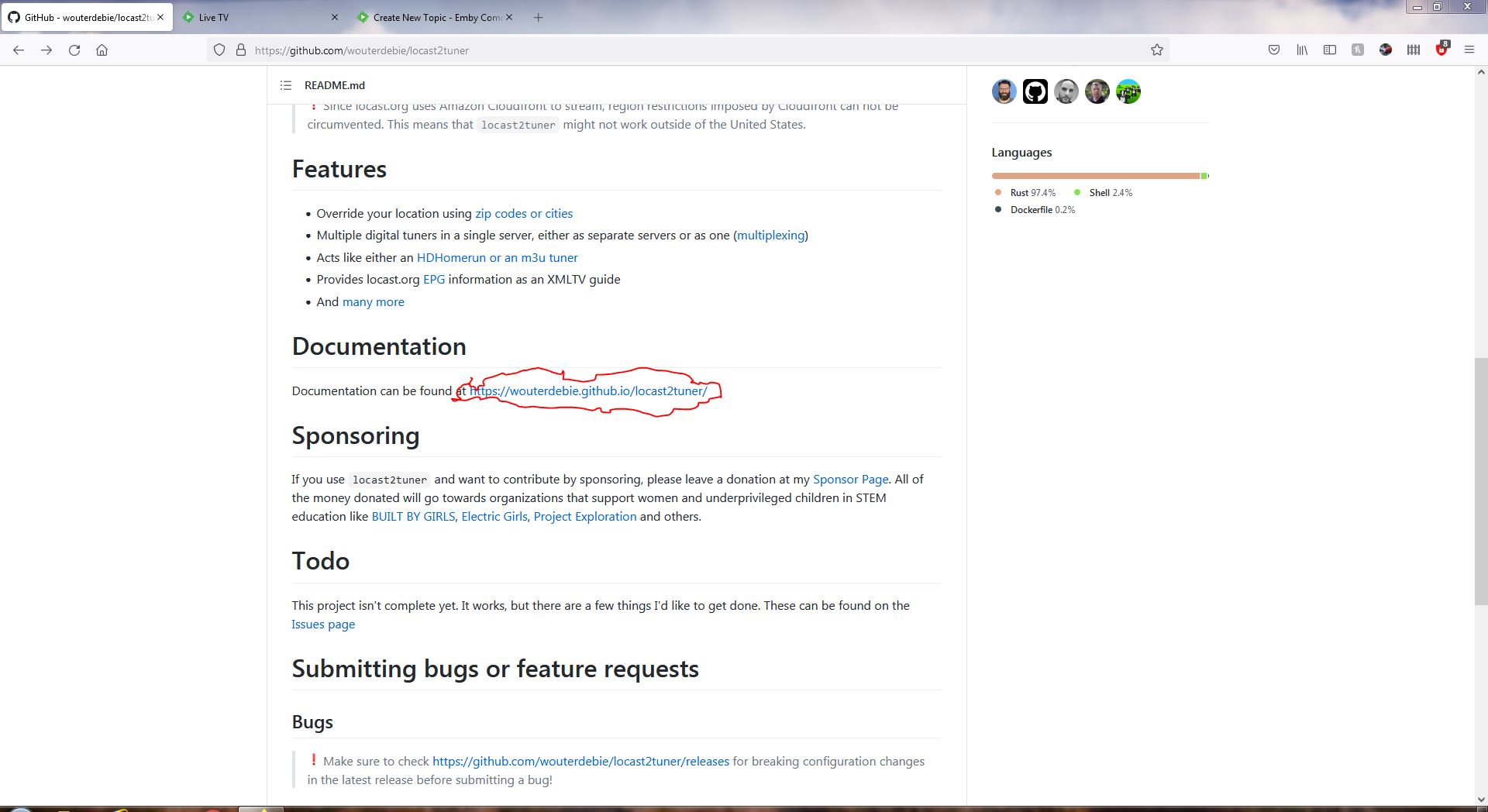Click Submitting bugs or feature requests heading
This screenshot has width=1488, height=812.
[x=495, y=669]
